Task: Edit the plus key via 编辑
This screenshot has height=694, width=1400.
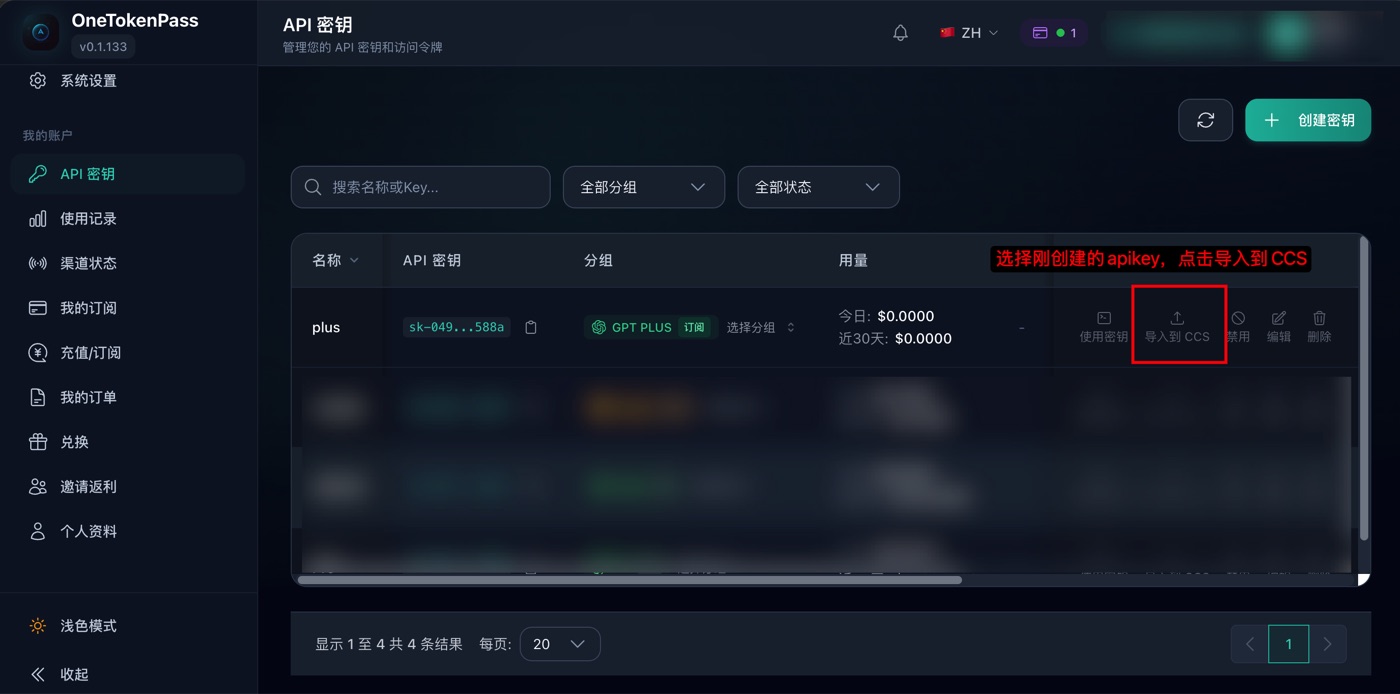Action: coord(1279,327)
